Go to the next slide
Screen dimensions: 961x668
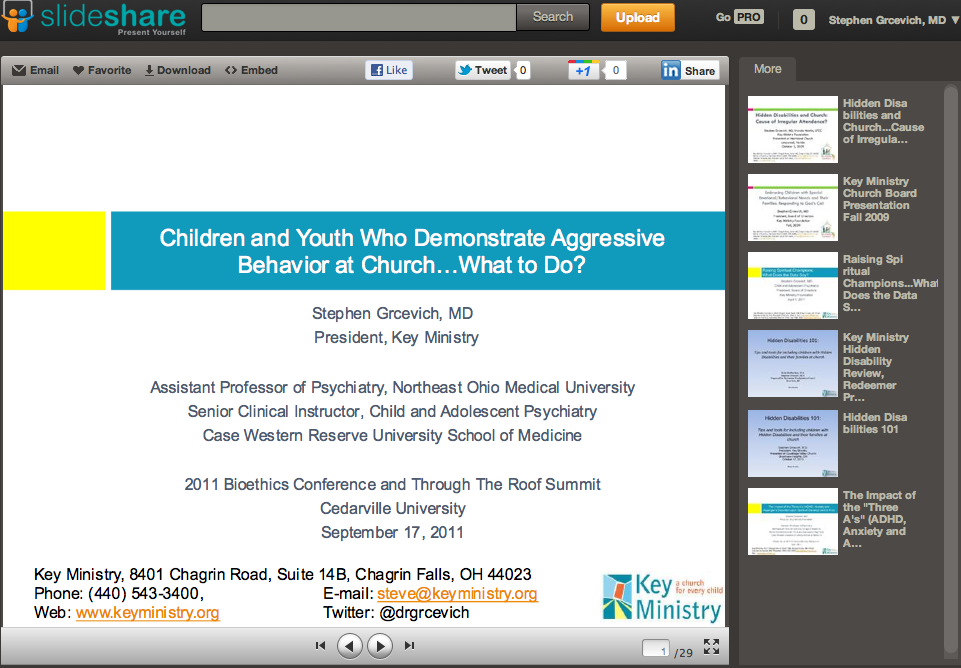point(380,646)
